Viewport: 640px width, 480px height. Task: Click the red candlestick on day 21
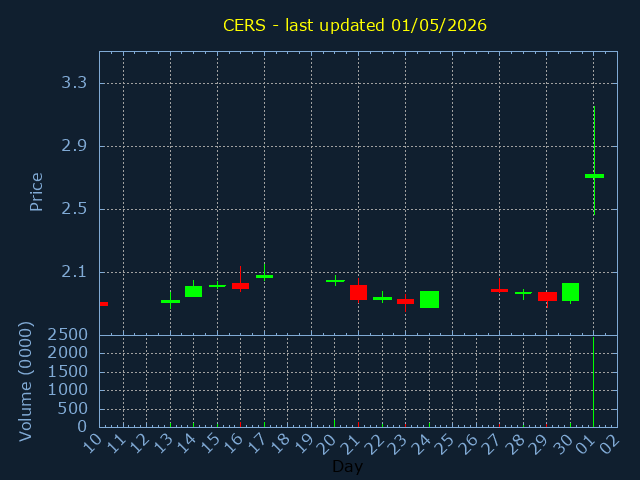click(x=358, y=292)
